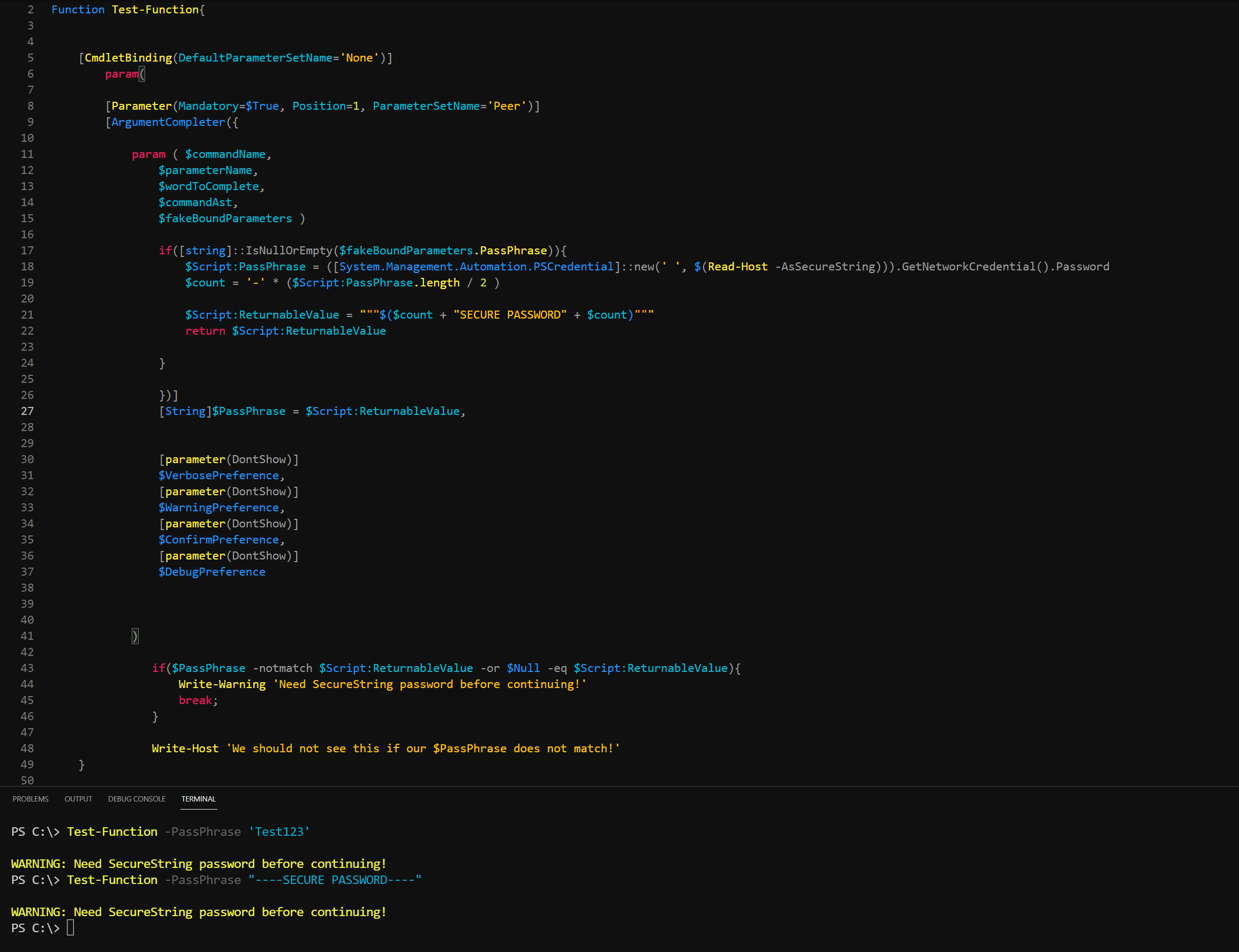Click the first WARNING message in terminal

tap(199, 864)
